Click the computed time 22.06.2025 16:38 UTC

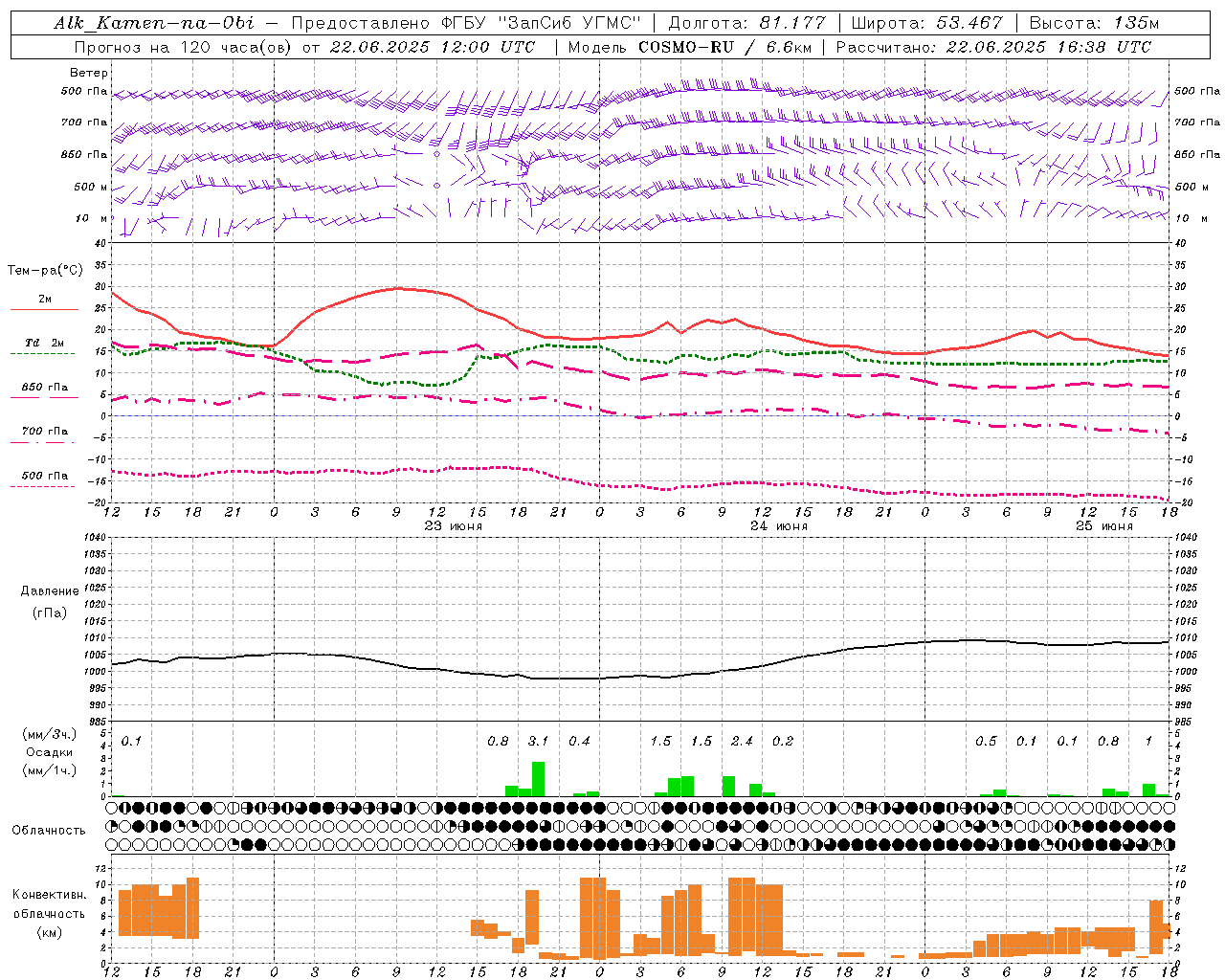click(x=1049, y=47)
